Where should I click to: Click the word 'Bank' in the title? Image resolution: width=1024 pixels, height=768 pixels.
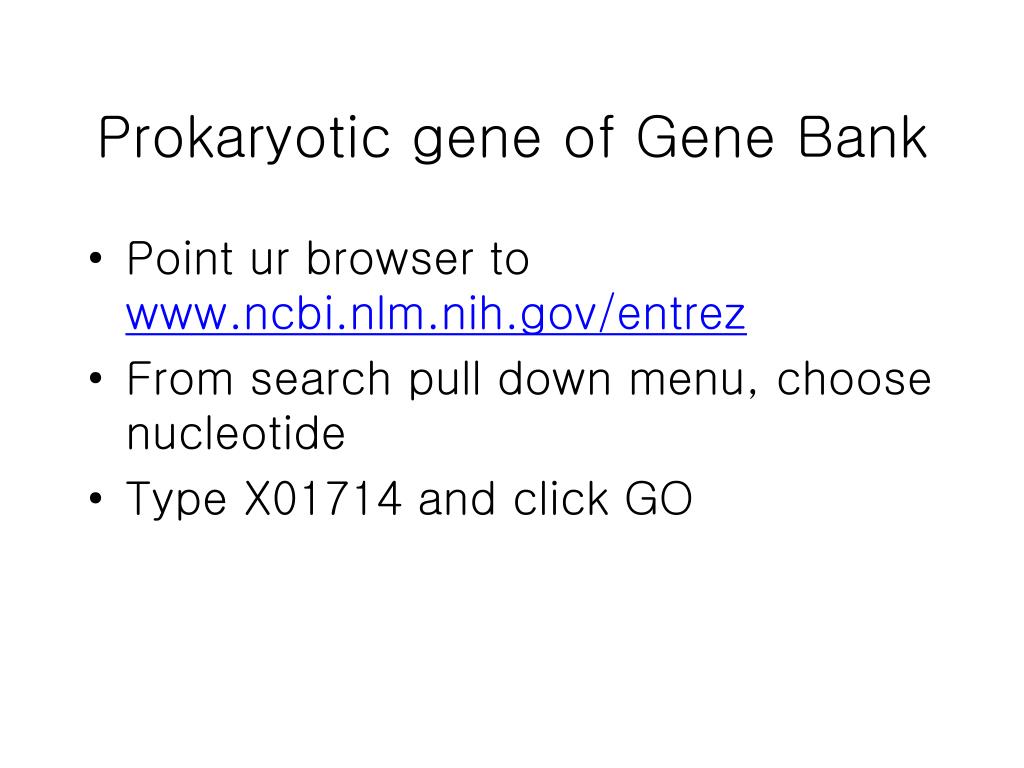(x=863, y=137)
